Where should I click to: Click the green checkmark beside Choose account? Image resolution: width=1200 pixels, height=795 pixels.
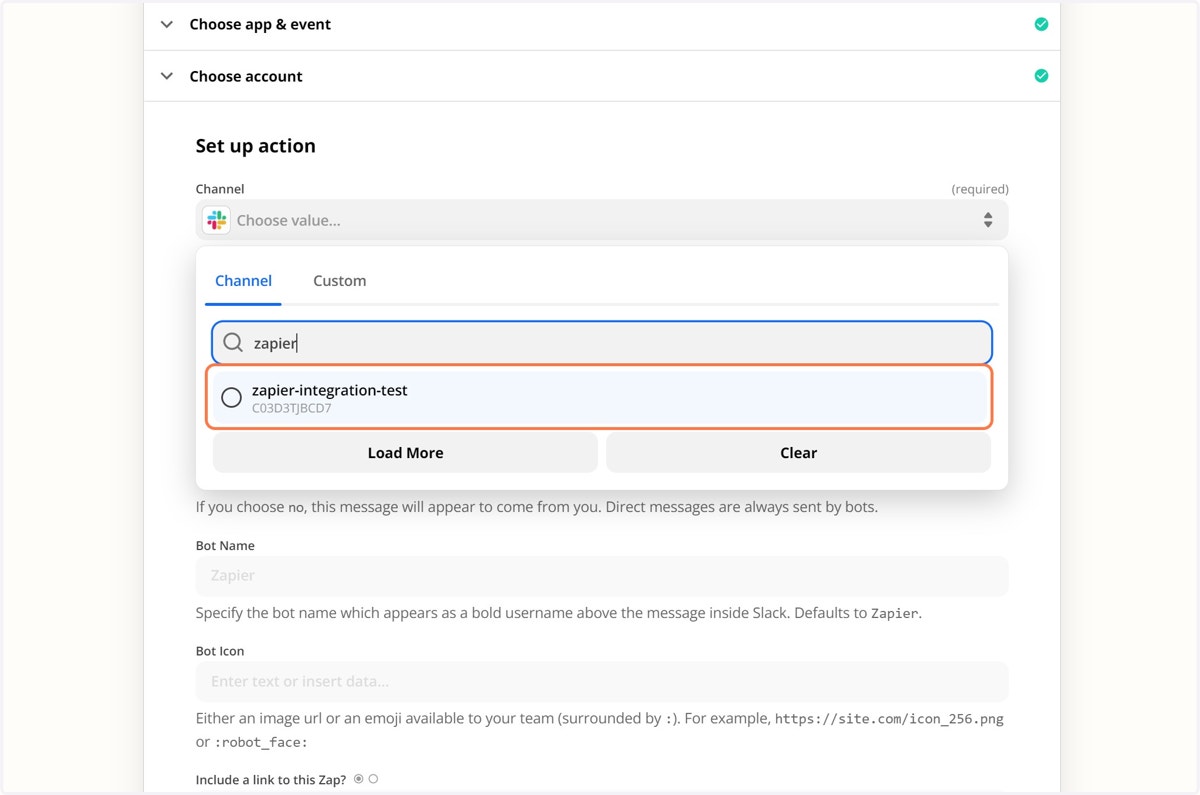tap(1041, 76)
